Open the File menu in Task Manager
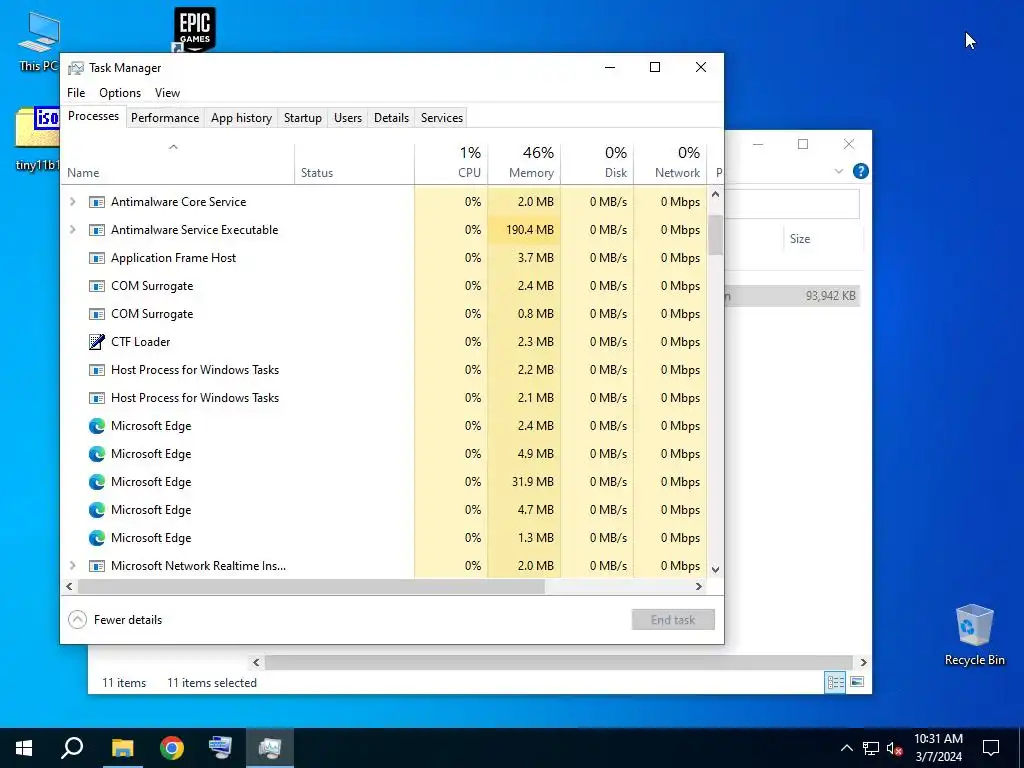The width and height of the screenshot is (1024, 768). point(76,93)
